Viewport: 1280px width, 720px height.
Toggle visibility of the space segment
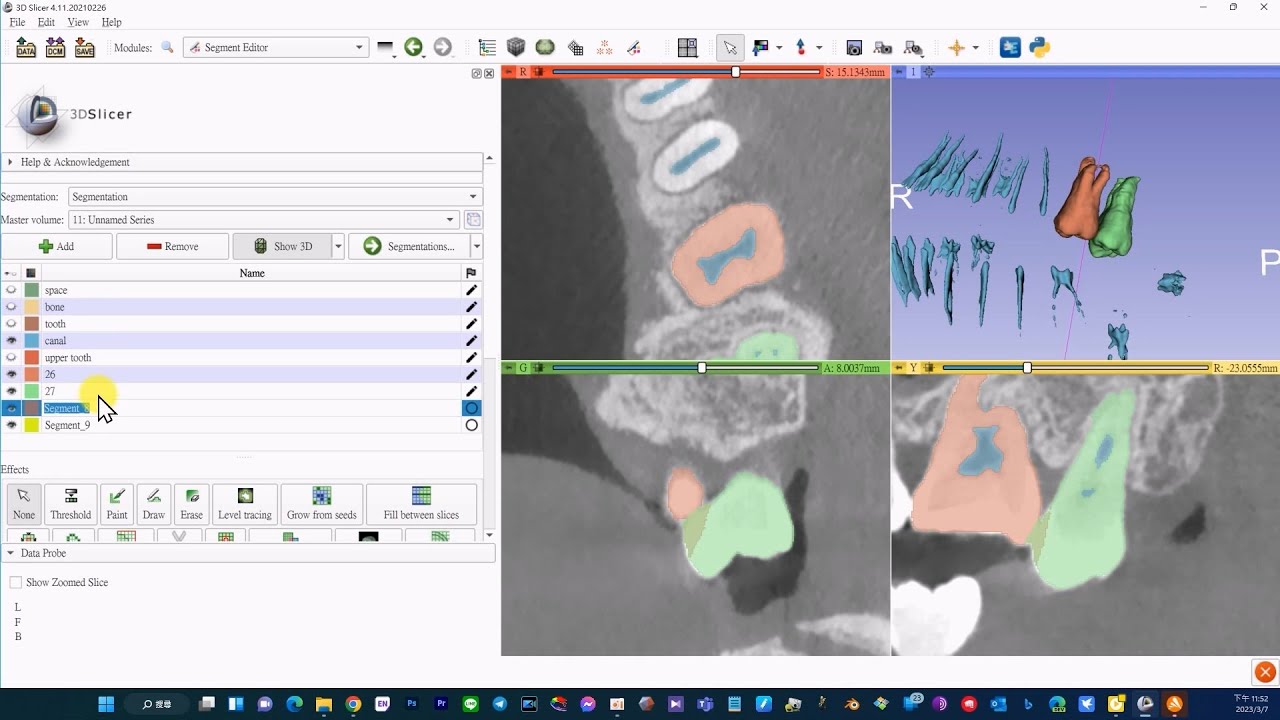coord(12,290)
